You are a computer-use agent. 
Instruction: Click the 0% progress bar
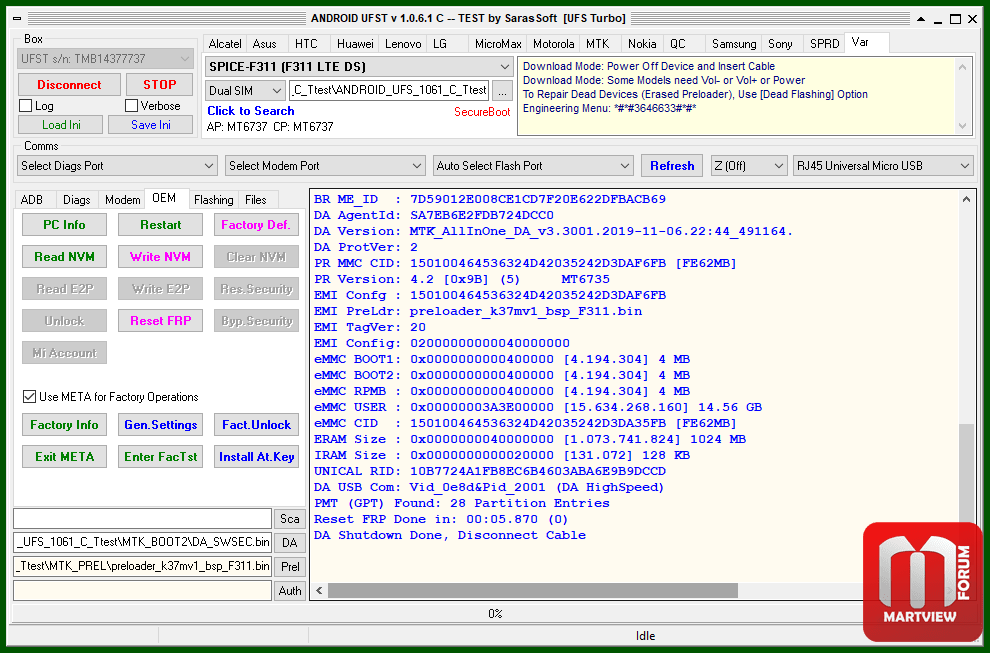coord(494,613)
